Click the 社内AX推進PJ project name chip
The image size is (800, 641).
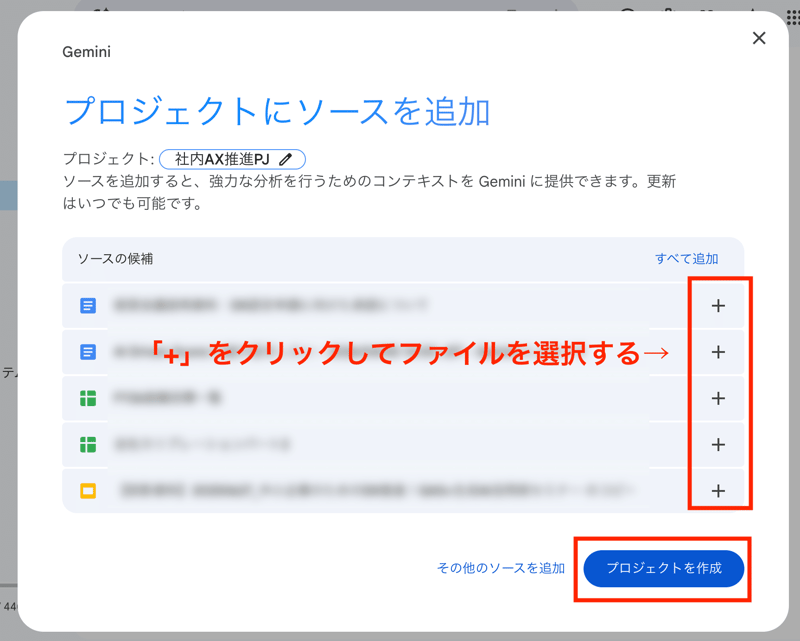pyautogui.click(x=232, y=159)
